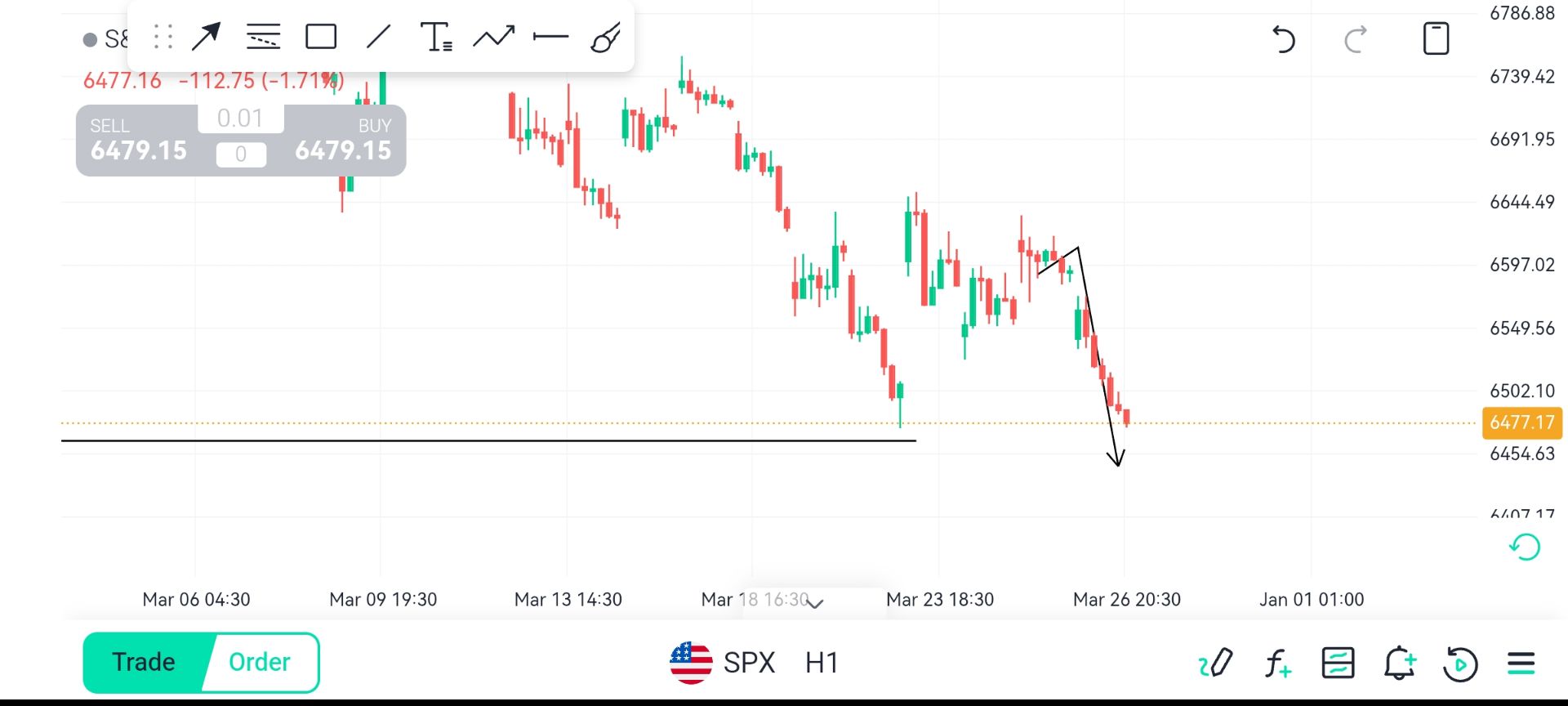Click the 0.01 lot size field
This screenshot has height=706, width=1568.
(240, 118)
